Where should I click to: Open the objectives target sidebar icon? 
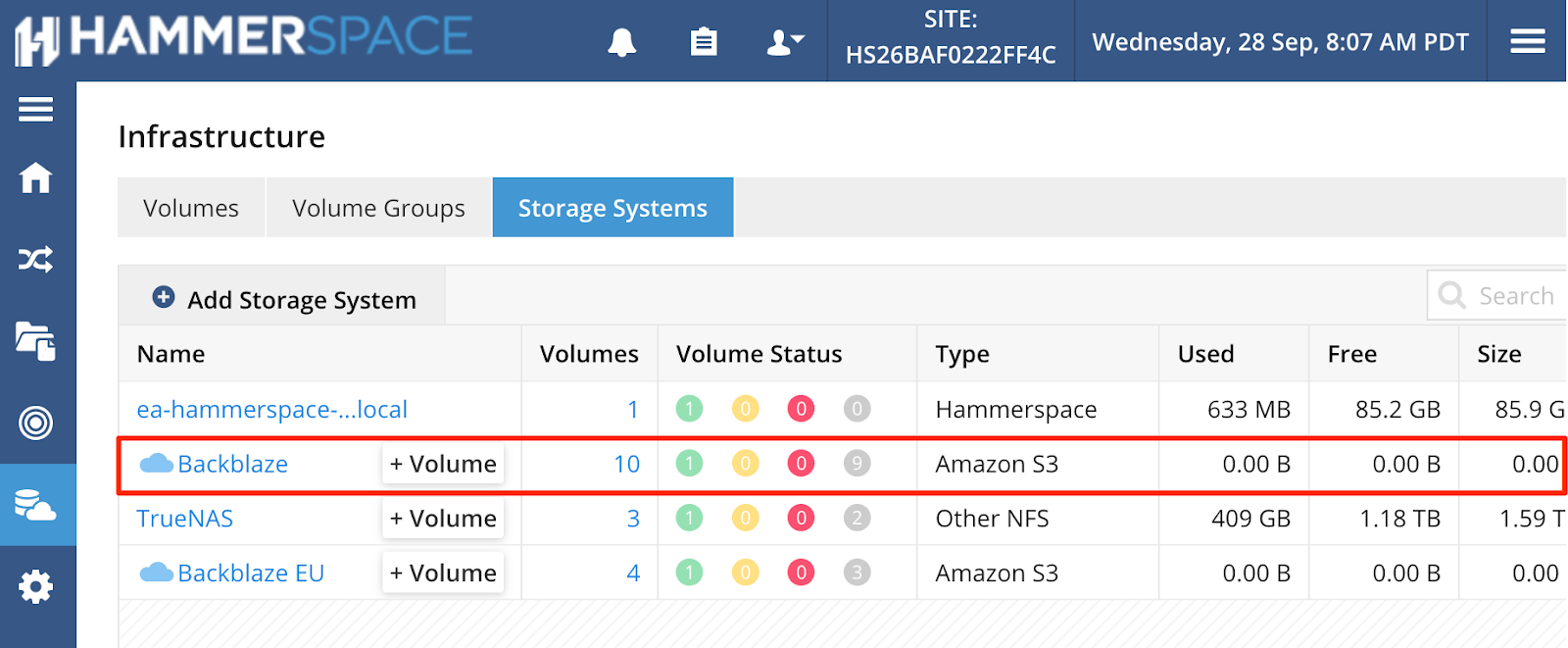click(x=36, y=424)
